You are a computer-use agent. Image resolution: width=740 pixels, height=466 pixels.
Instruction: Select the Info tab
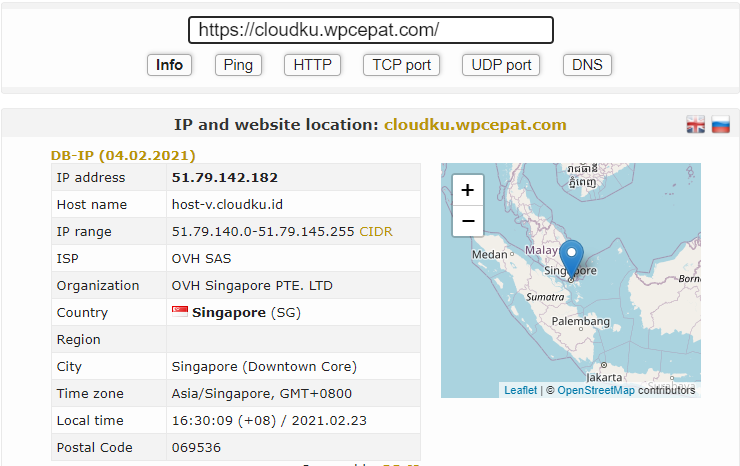[170, 65]
